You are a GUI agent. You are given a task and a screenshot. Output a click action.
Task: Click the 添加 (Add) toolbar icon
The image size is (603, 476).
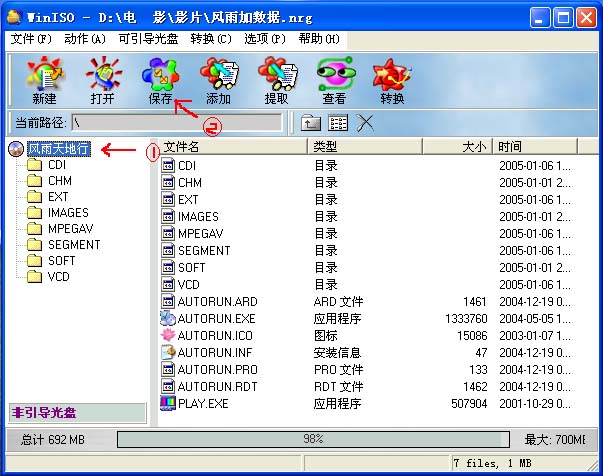tap(218, 79)
